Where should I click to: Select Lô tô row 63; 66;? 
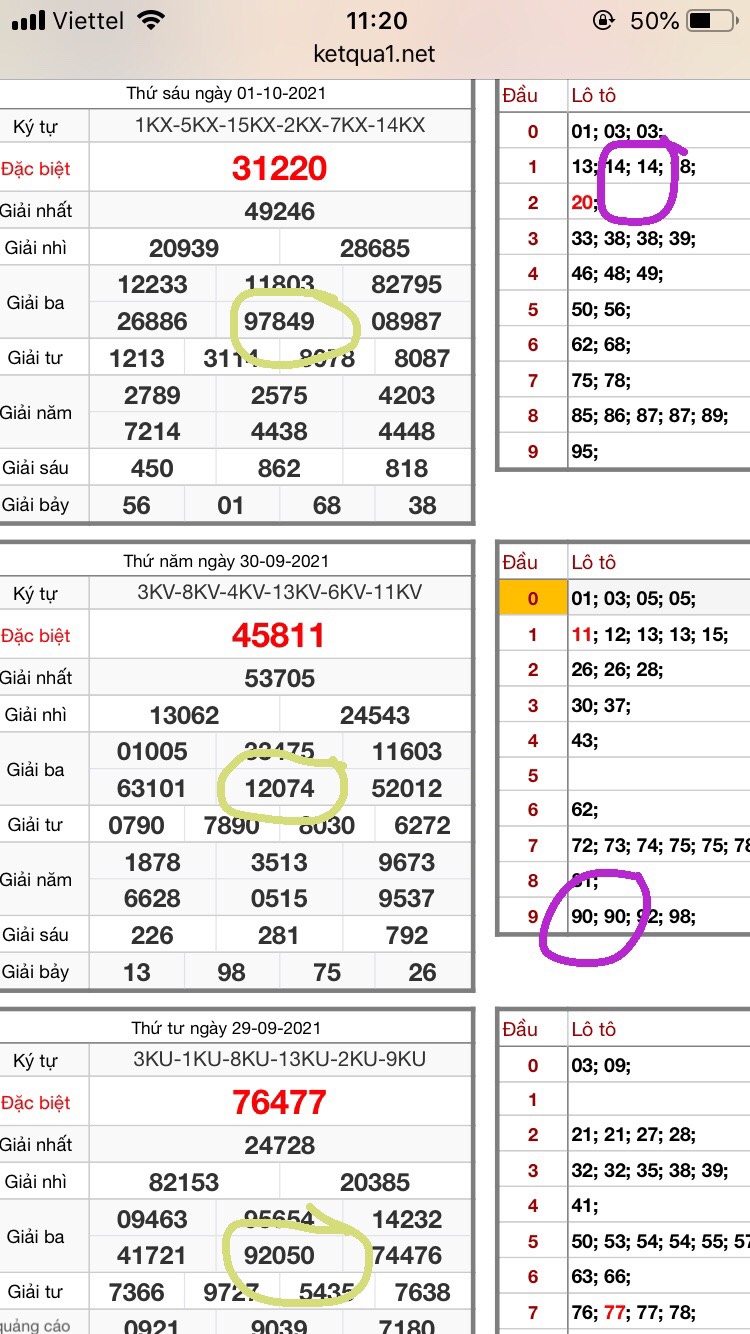click(x=601, y=1276)
